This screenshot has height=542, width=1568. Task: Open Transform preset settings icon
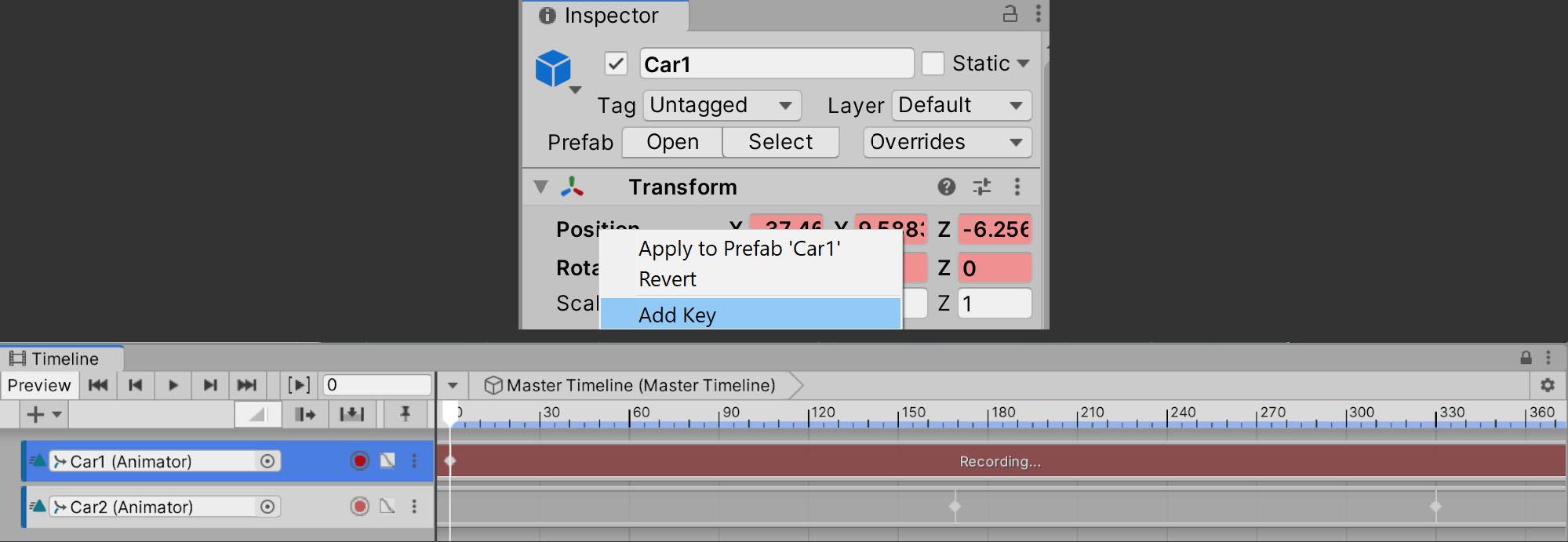982,187
